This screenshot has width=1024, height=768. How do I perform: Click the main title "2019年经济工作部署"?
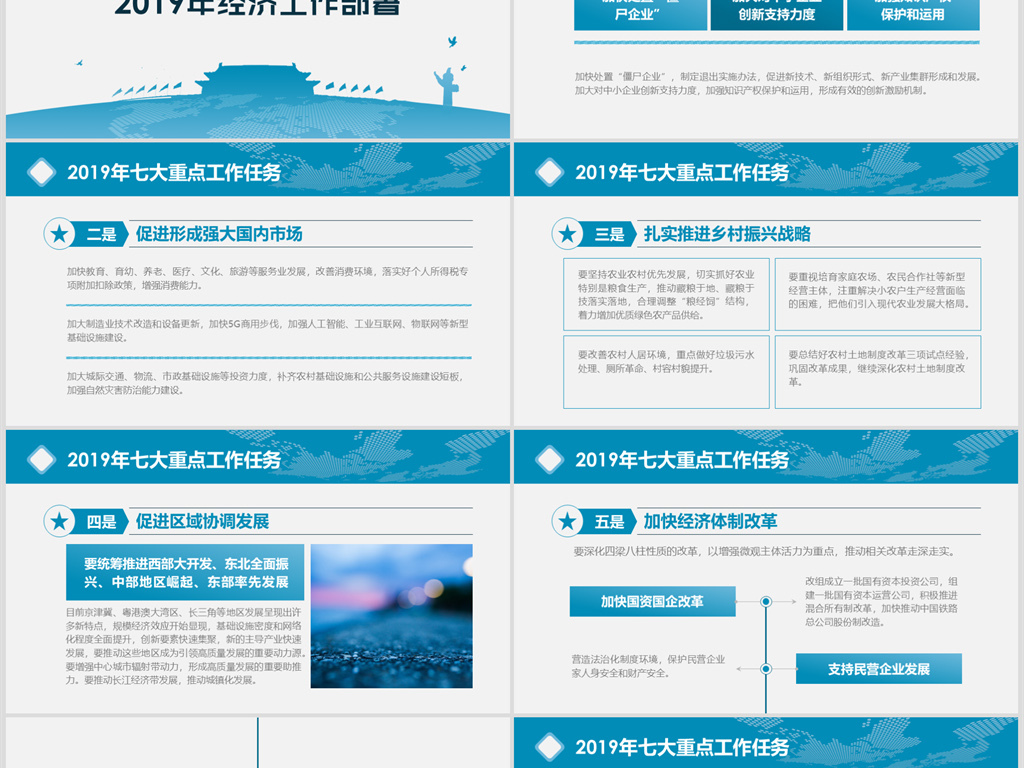click(258, 8)
